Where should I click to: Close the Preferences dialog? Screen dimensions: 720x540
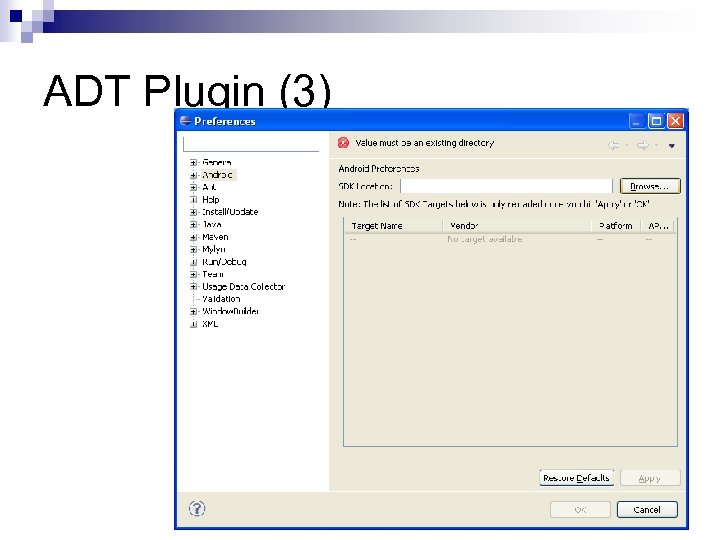pos(675,121)
